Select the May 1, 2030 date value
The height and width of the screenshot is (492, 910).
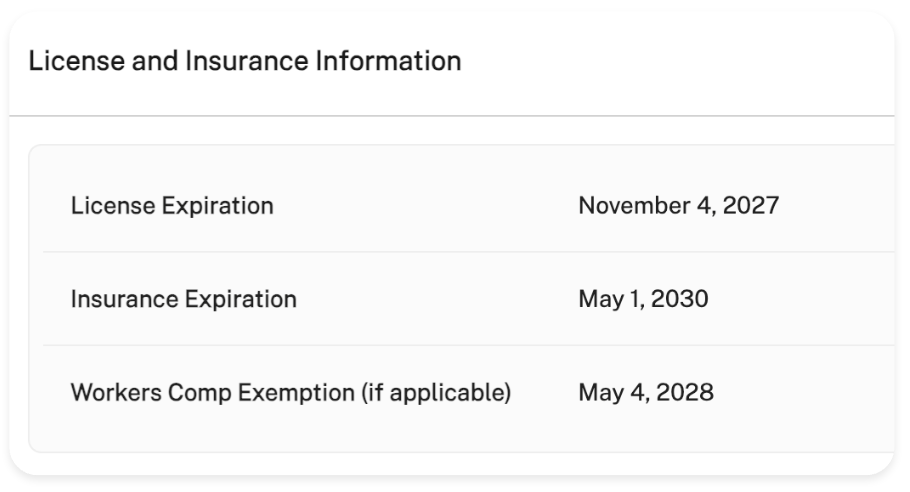tap(643, 299)
